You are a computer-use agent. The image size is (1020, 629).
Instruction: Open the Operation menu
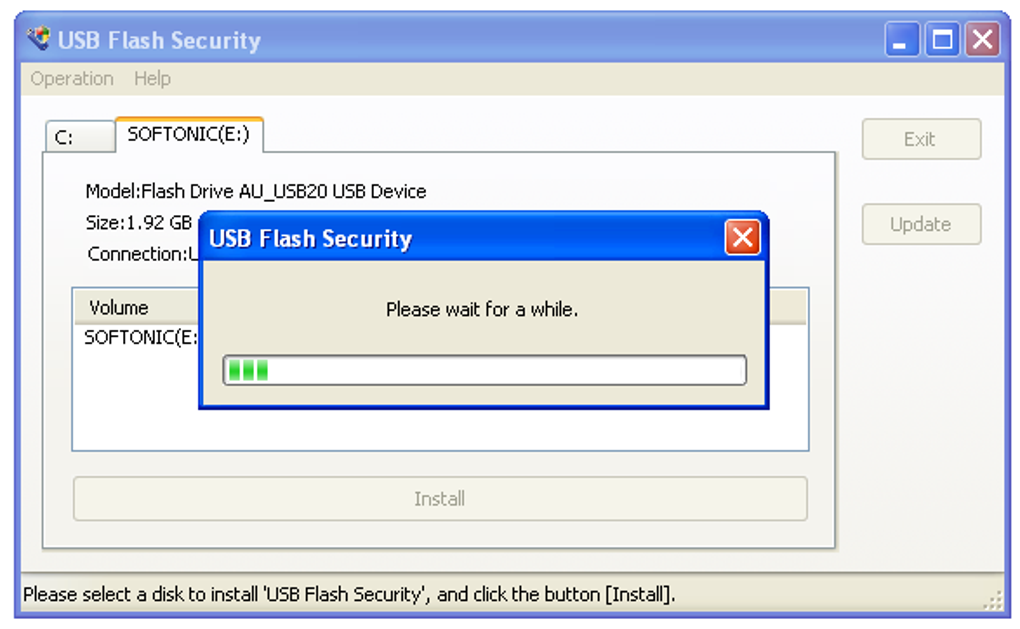tap(72, 78)
